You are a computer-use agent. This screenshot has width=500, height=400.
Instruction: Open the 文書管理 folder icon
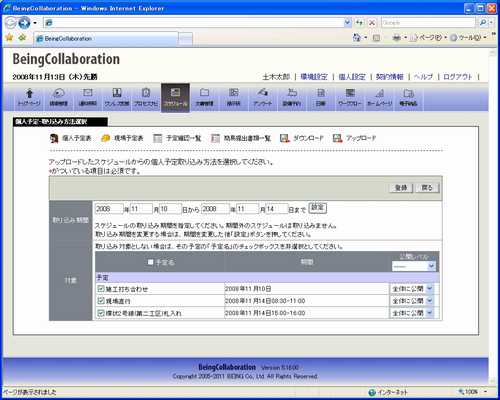204,97
